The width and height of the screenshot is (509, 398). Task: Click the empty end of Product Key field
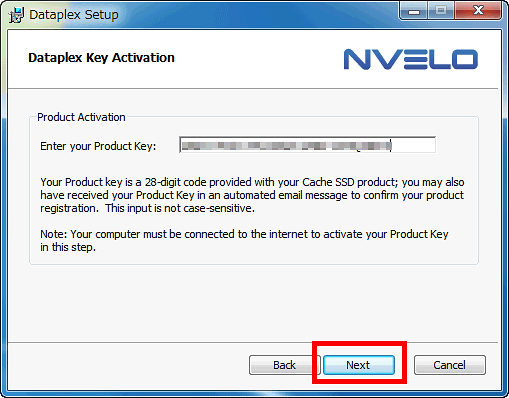pos(413,145)
